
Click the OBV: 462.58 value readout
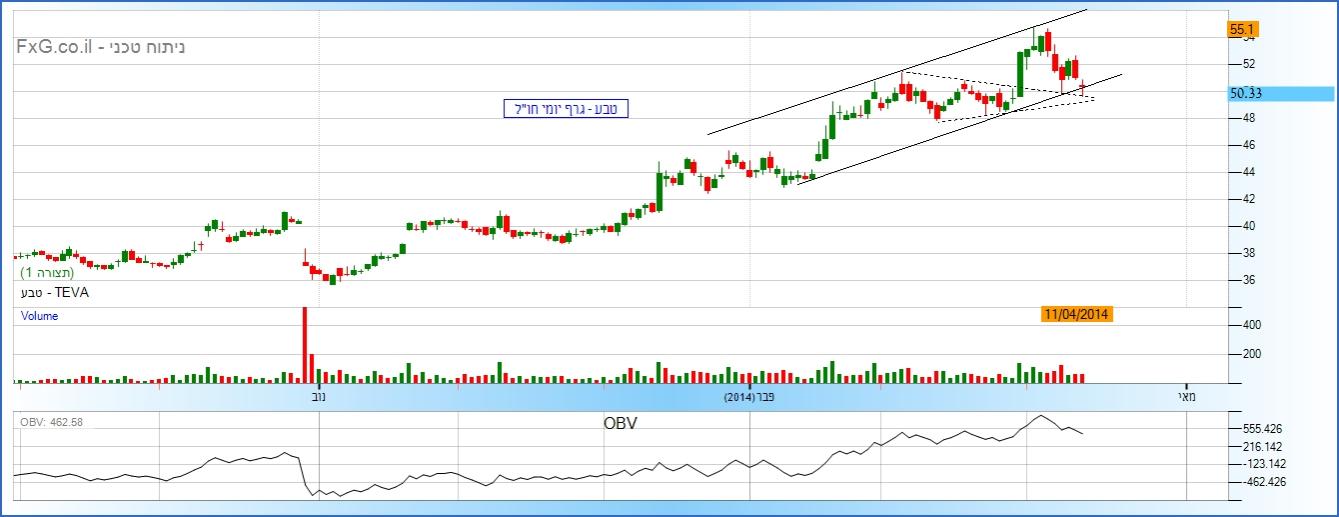[51, 422]
